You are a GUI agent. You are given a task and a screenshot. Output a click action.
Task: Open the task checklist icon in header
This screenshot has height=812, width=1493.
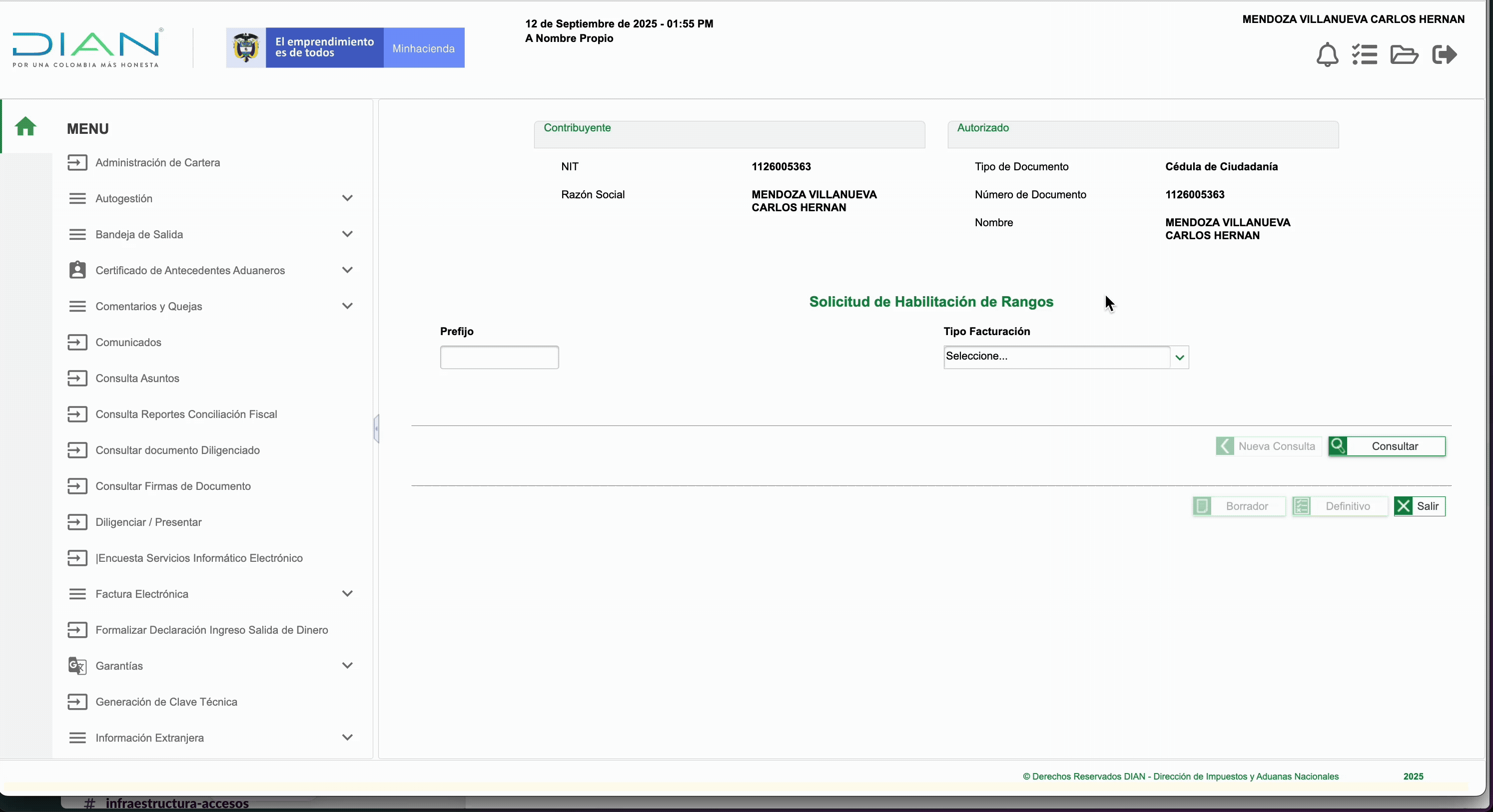1364,55
